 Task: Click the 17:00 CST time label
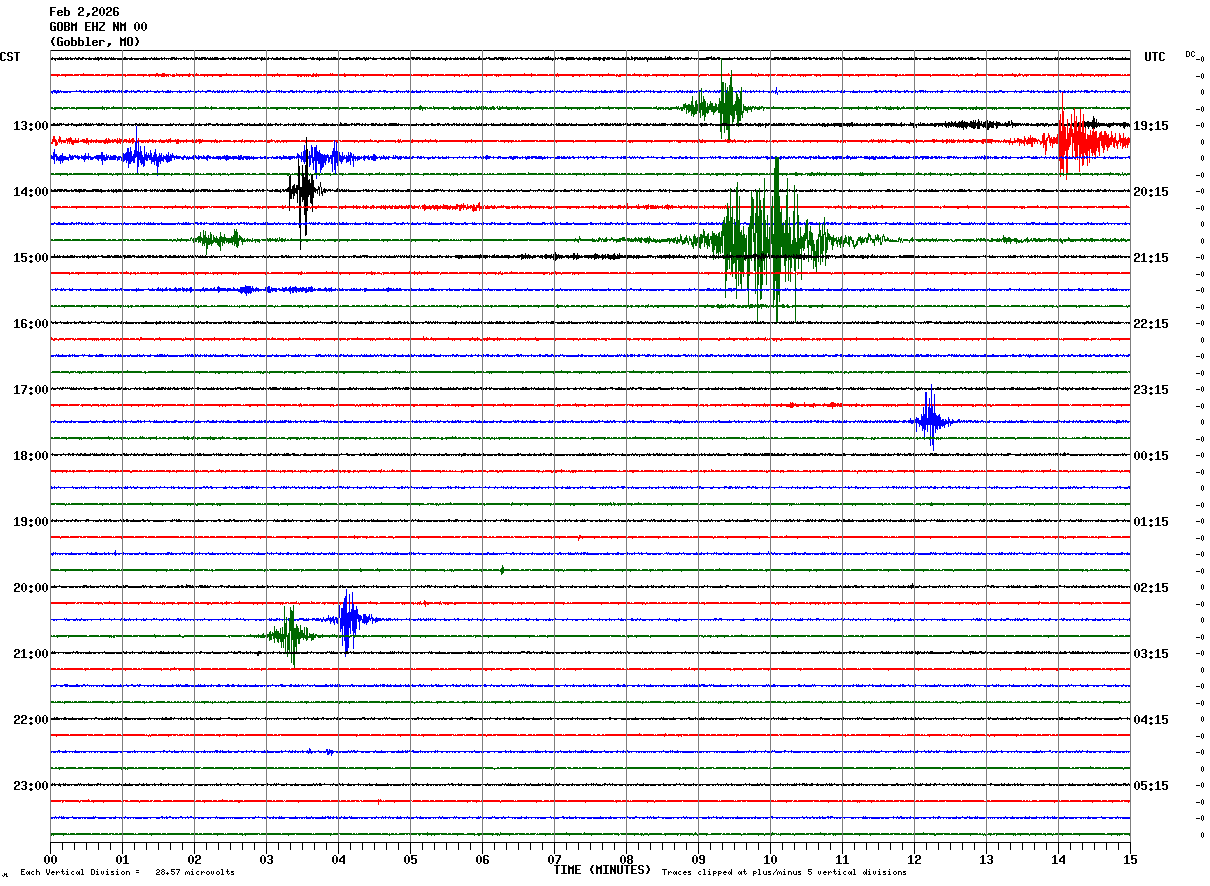(x=30, y=390)
